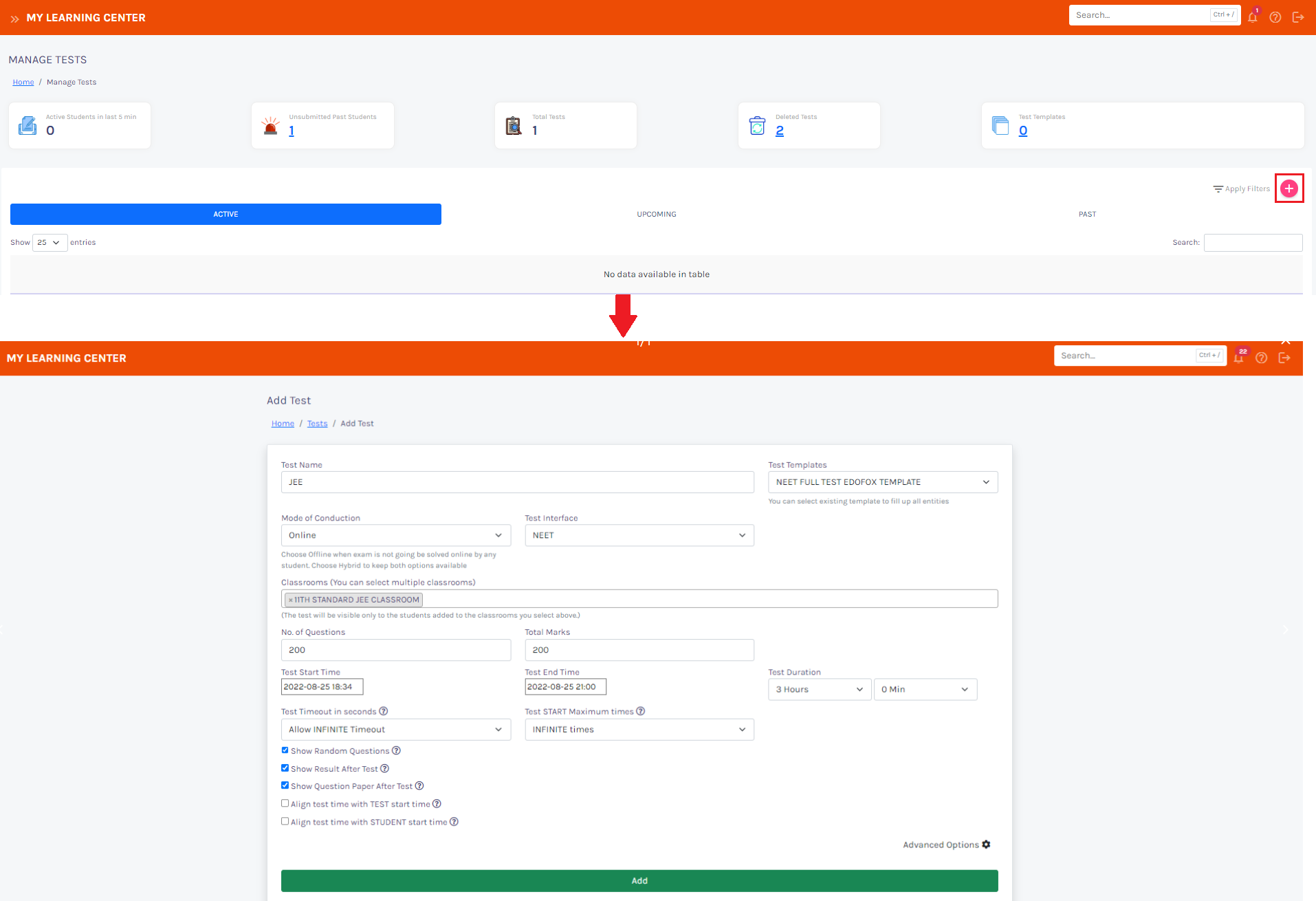
Task: Open Apply Filters option
Action: 1241,189
